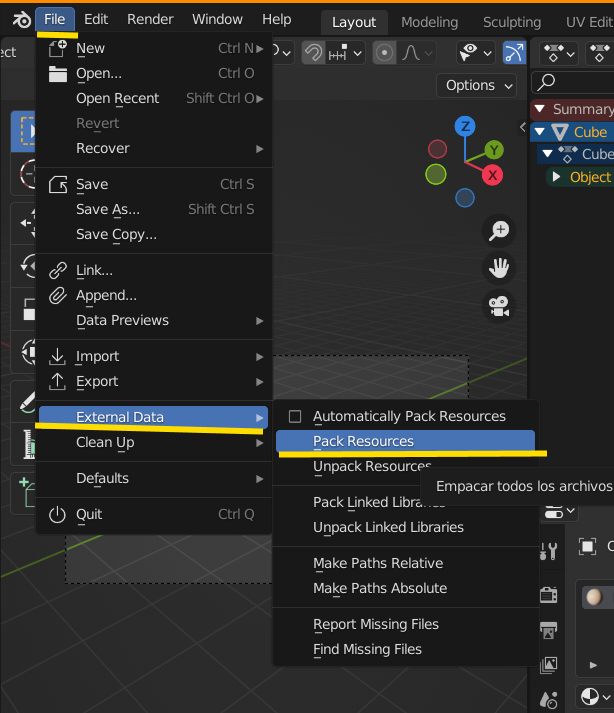Collapse the CubeAction row triangle
This screenshot has width=614, height=713.
click(548, 154)
